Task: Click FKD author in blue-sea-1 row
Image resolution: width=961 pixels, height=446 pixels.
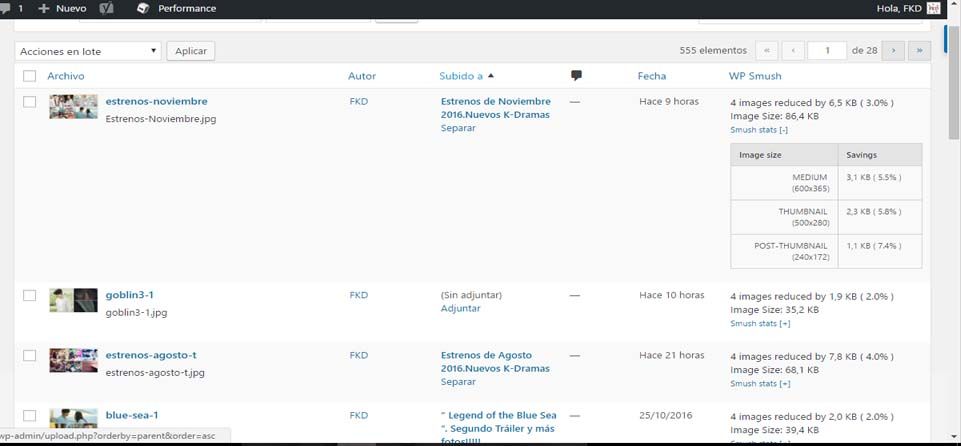Action: (359, 415)
